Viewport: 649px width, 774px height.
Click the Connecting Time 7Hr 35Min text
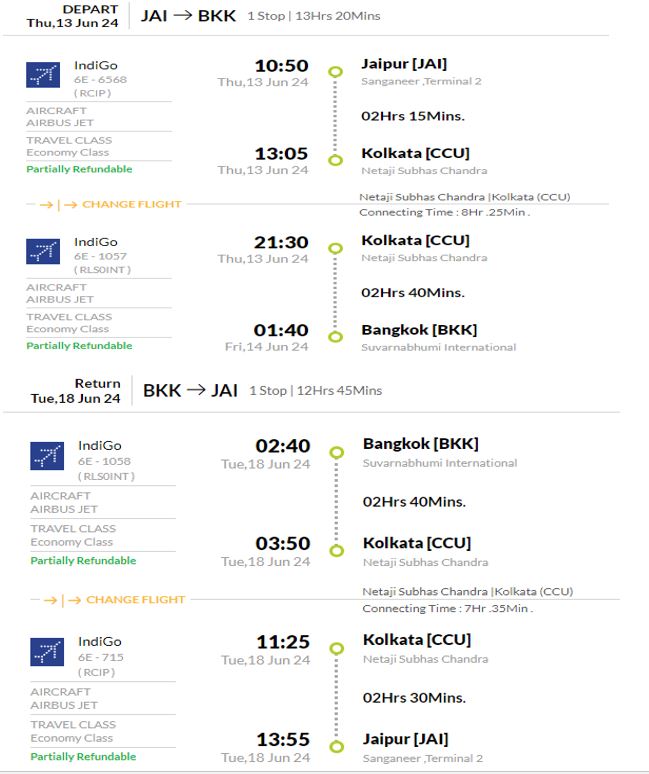pos(448,609)
